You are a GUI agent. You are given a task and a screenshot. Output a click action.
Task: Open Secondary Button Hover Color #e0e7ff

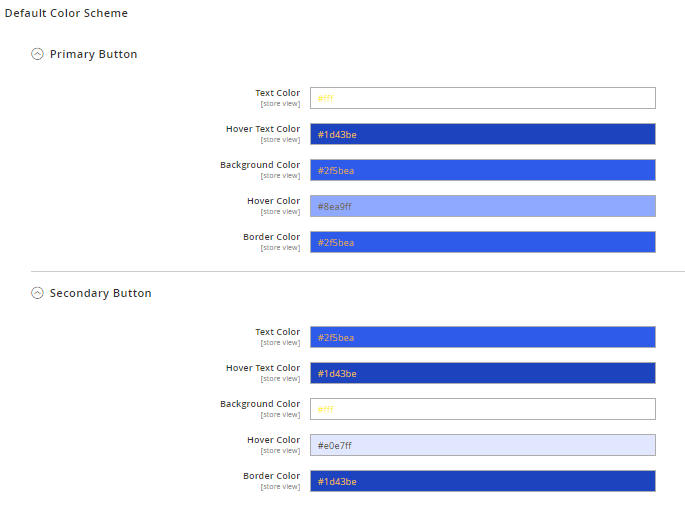point(482,445)
